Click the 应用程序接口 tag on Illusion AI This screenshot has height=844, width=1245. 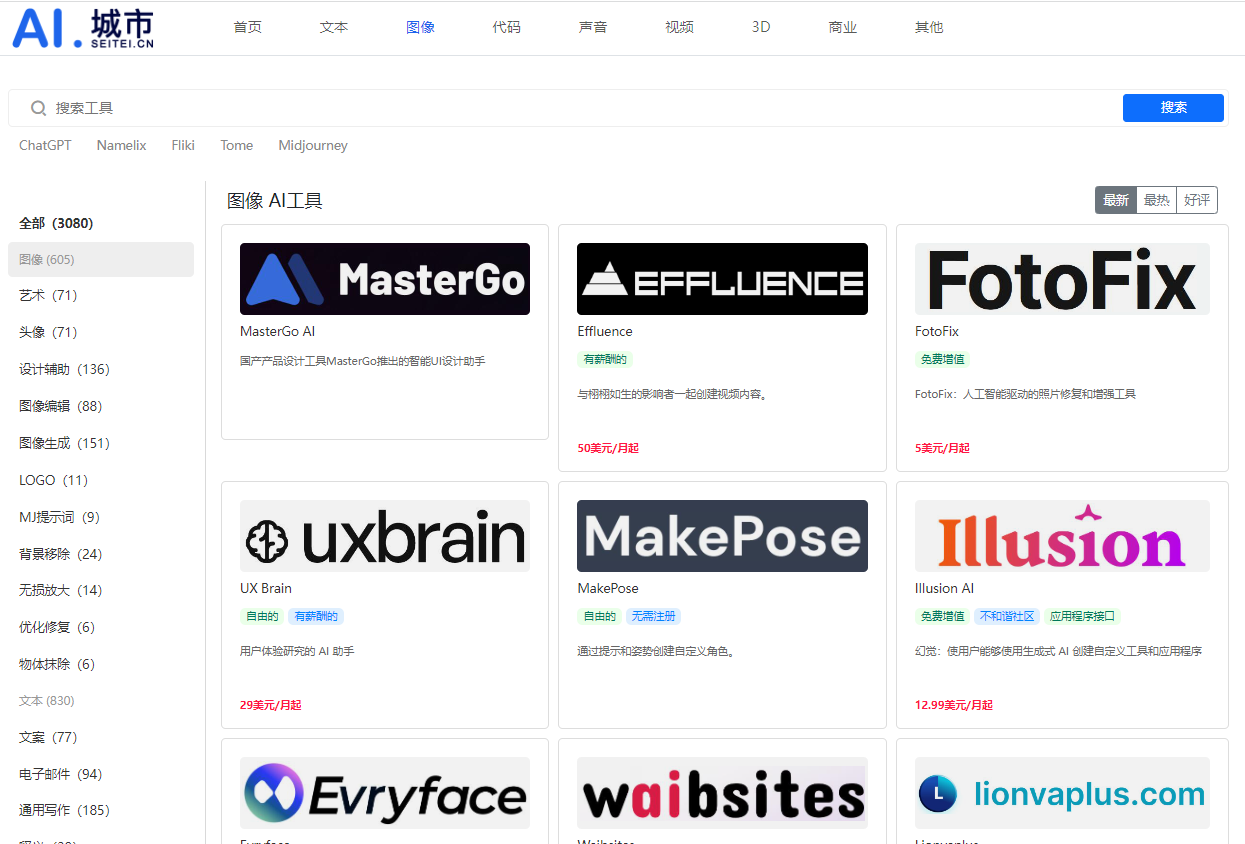click(1082, 616)
